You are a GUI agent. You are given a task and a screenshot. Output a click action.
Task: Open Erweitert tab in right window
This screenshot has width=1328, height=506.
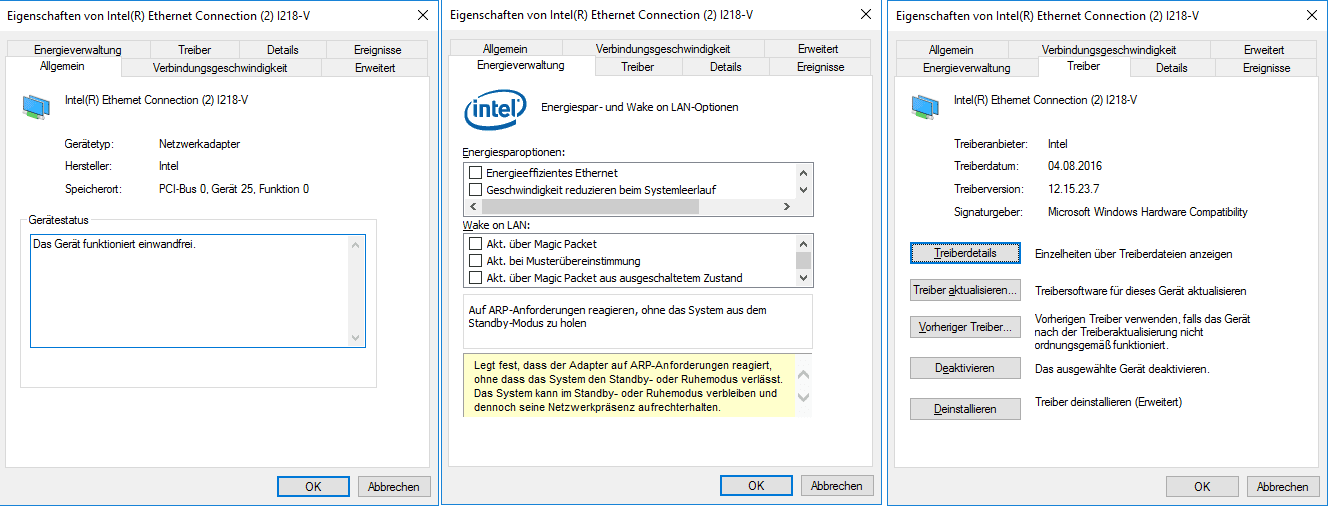[x=1264, y=49]
